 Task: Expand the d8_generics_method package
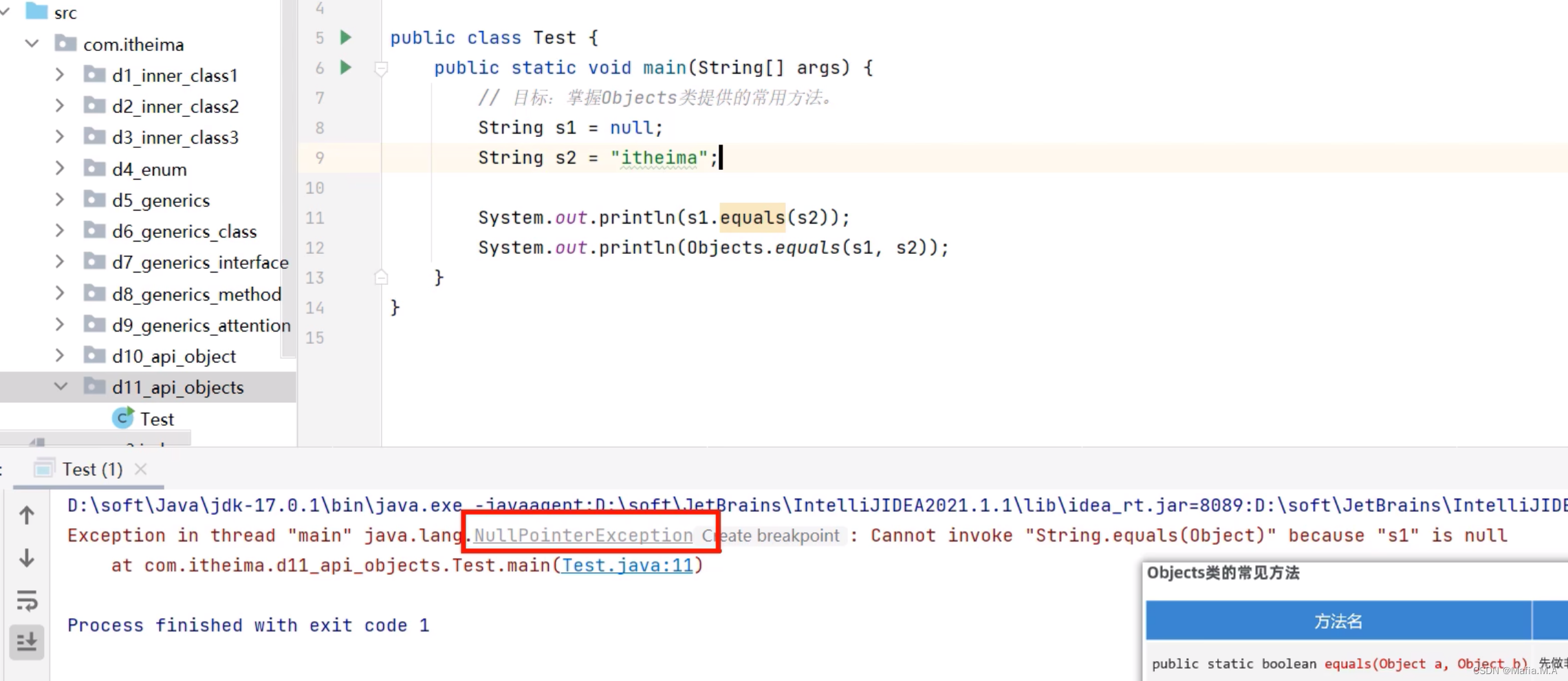pos(60,294)
